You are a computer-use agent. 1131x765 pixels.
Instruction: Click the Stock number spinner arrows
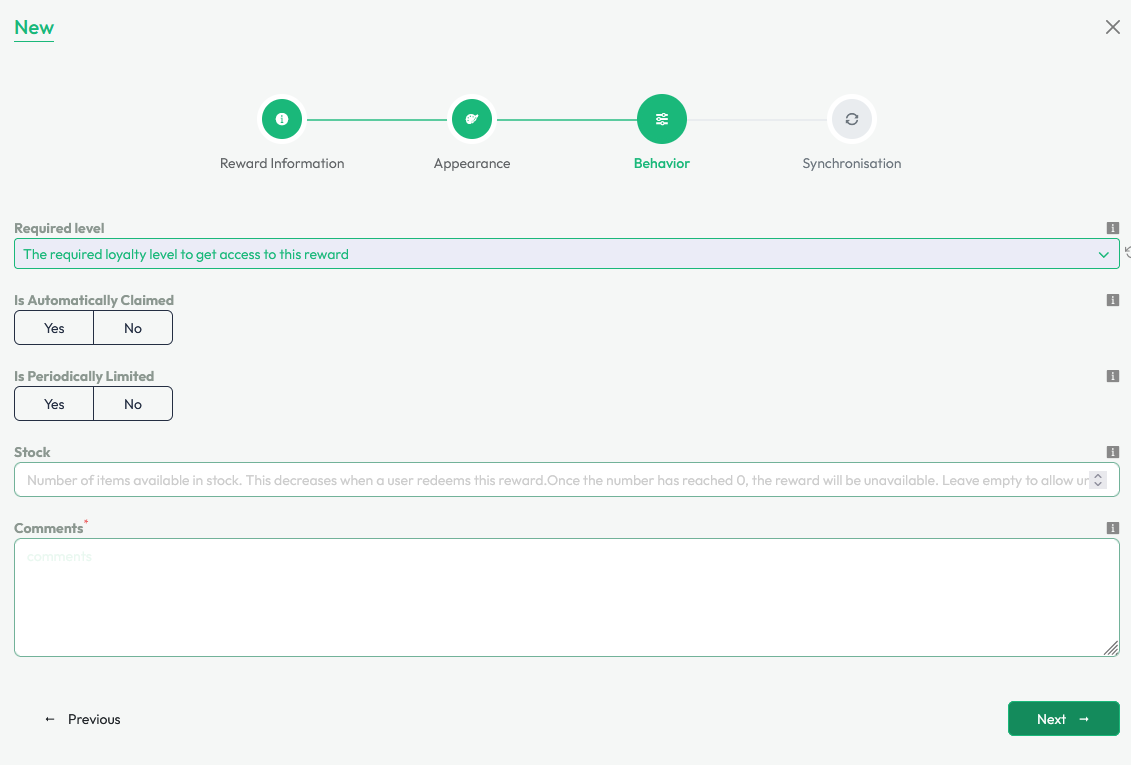point(1098,480)
